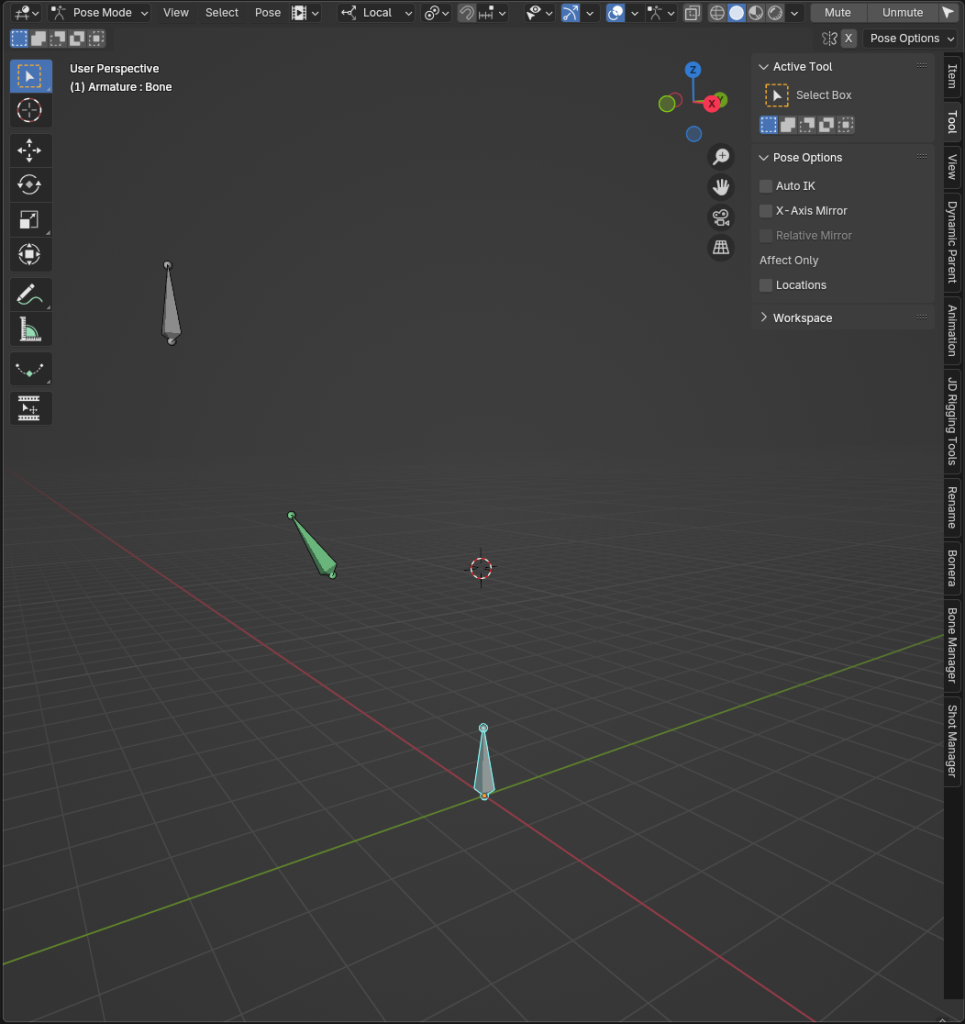Open the Bonera sidebar tab
The image size is (965, 1024).
[x=953, y=568]
